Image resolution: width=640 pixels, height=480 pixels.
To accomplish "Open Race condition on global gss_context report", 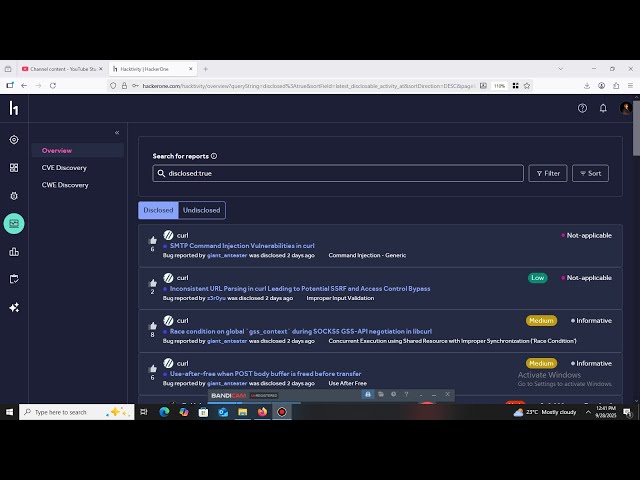I will click(x=301, y=331).
